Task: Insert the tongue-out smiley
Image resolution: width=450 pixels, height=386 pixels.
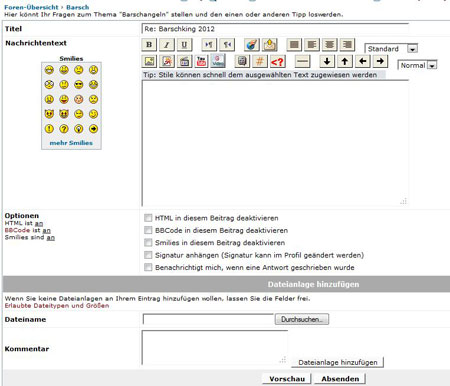Action: 64,99
